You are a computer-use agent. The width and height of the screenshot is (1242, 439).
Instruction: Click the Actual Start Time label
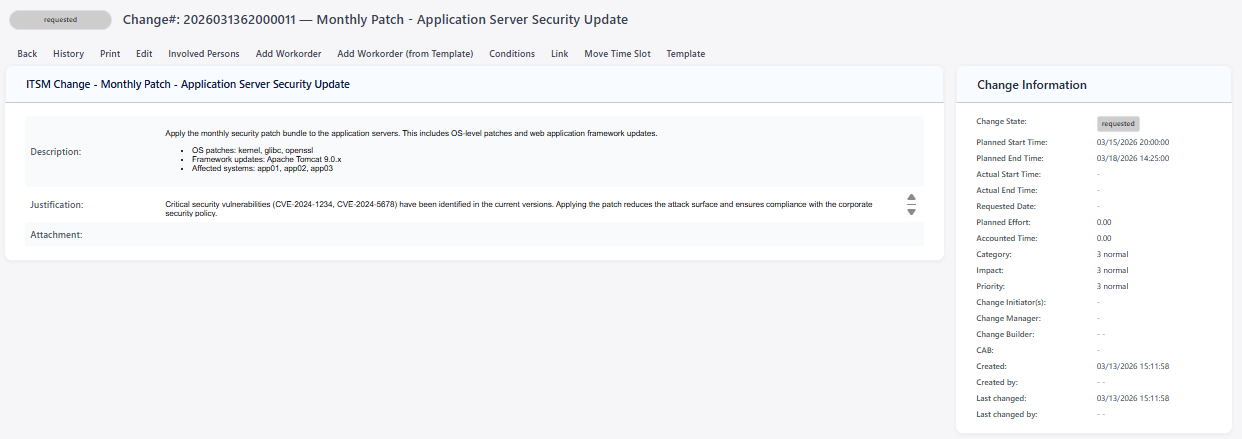[x=1008, y=174]
